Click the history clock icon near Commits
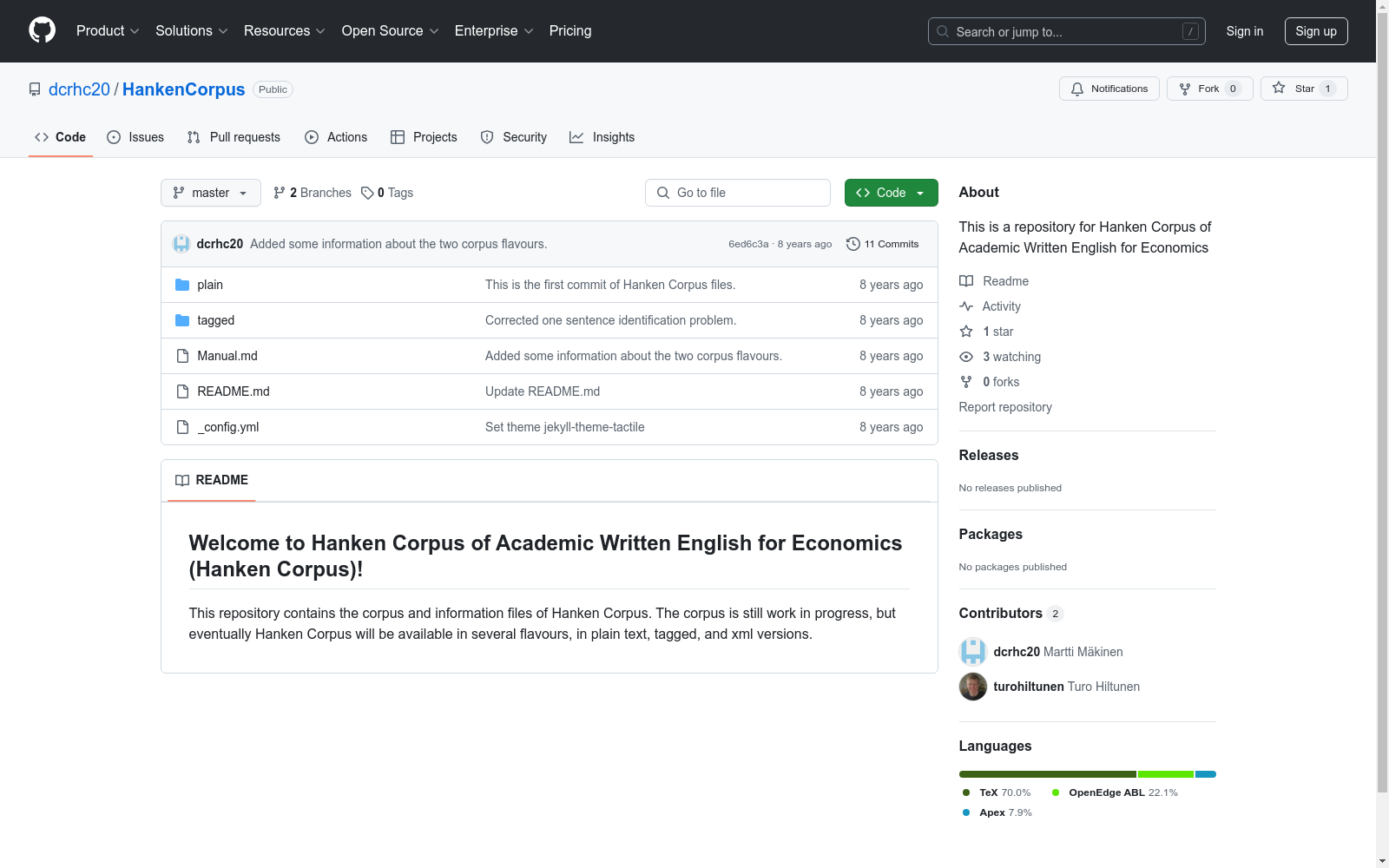The image size is (1389, 868). click(x=853, y=244)
